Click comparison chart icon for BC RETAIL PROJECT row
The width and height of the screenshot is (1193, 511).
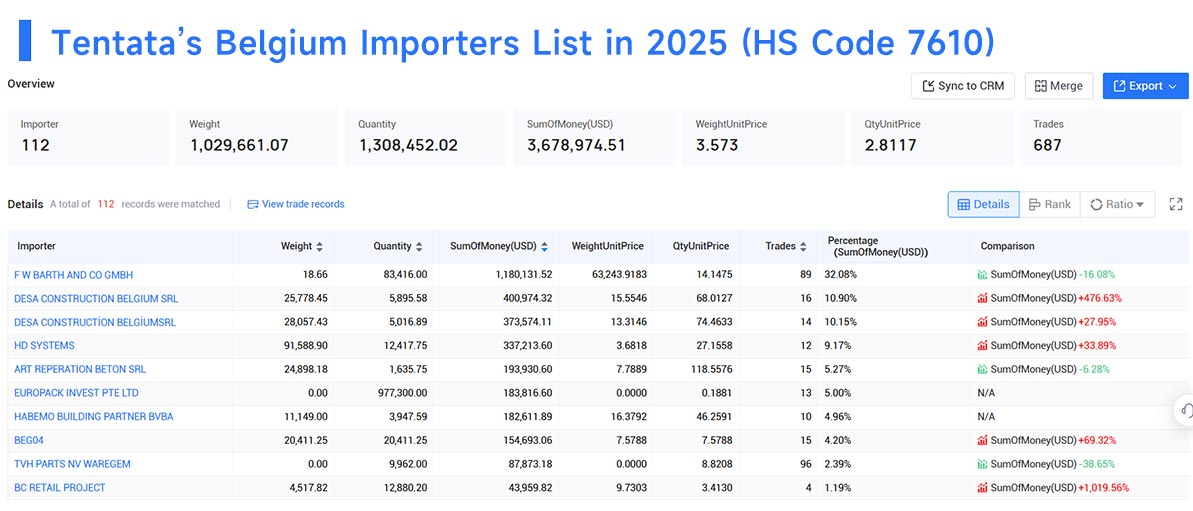[x=982, y=487]
